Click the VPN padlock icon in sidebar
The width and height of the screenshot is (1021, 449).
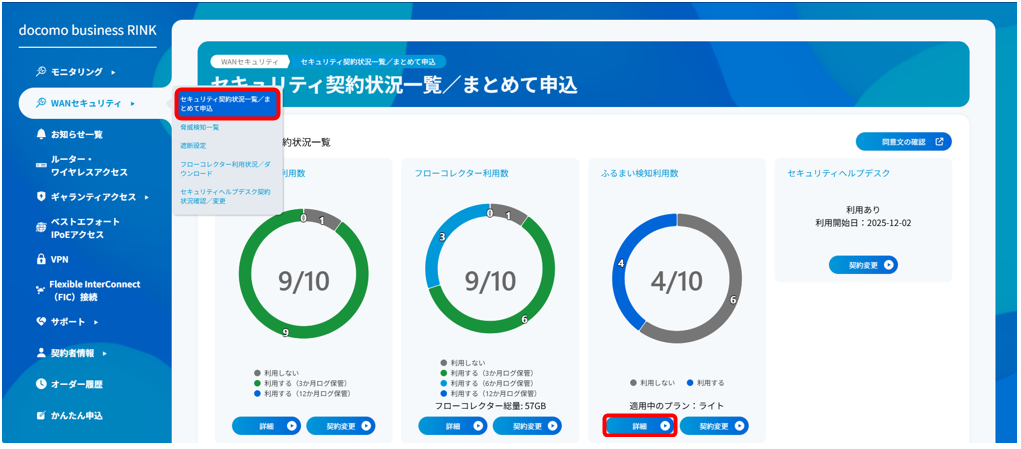(41, 259)
